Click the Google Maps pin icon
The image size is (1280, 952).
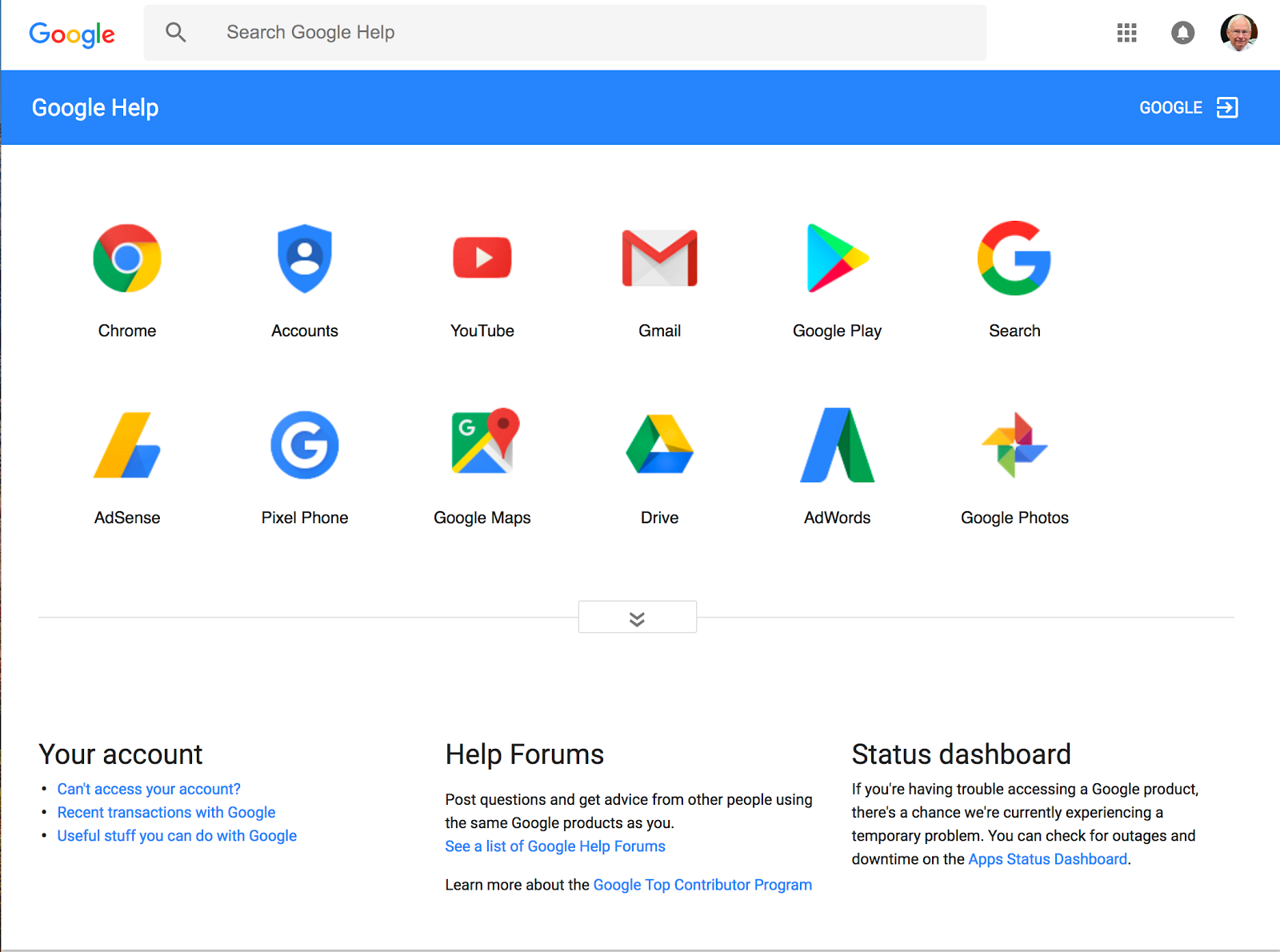pyautogui.click(x=486, y=441)
